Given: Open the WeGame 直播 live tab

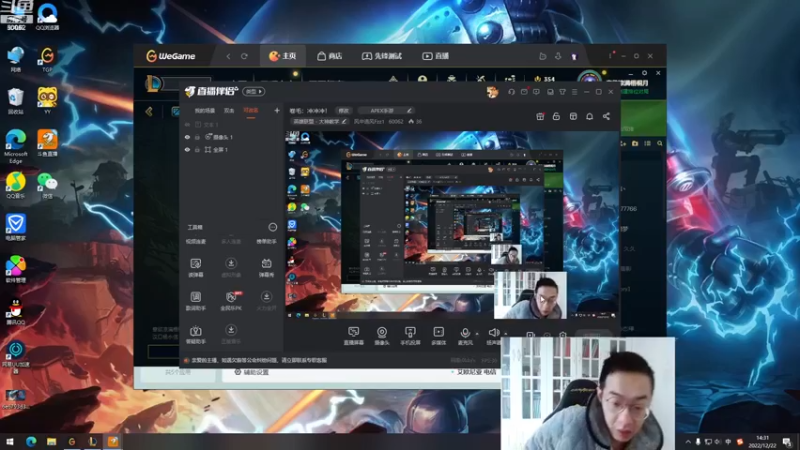Looking at the screenshot, I should click(x=436, y=56).
